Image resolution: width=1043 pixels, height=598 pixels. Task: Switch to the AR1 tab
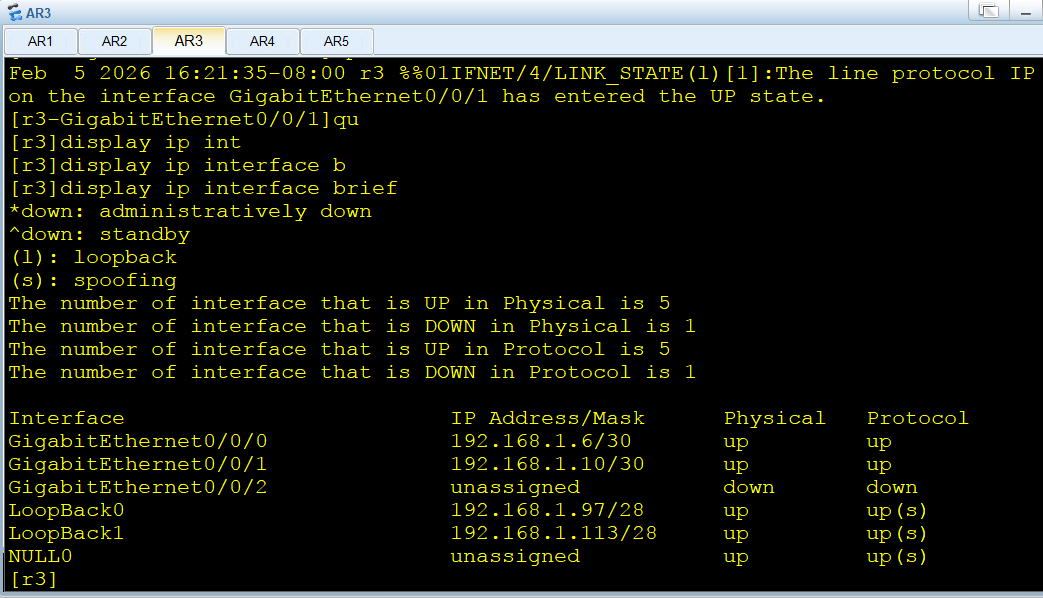(41, 41)
